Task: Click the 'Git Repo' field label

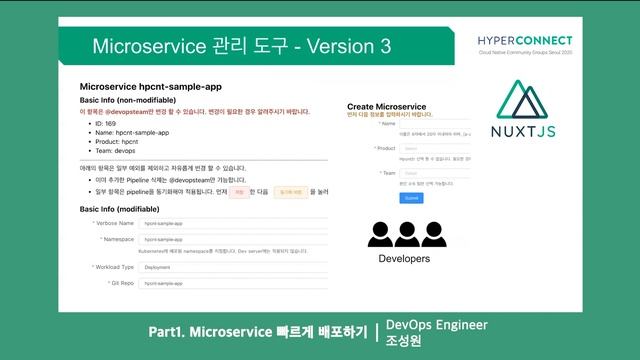Action: click(122, 283)
